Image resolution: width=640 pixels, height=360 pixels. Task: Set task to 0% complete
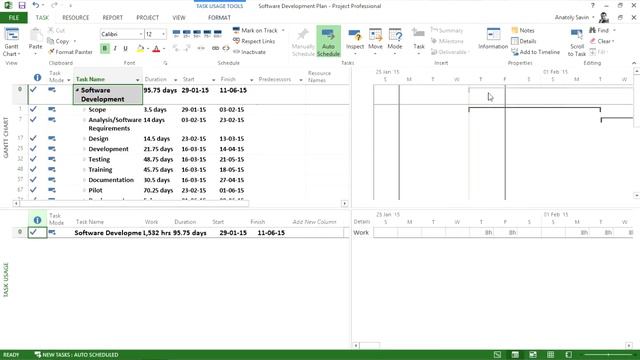[176, 33]
